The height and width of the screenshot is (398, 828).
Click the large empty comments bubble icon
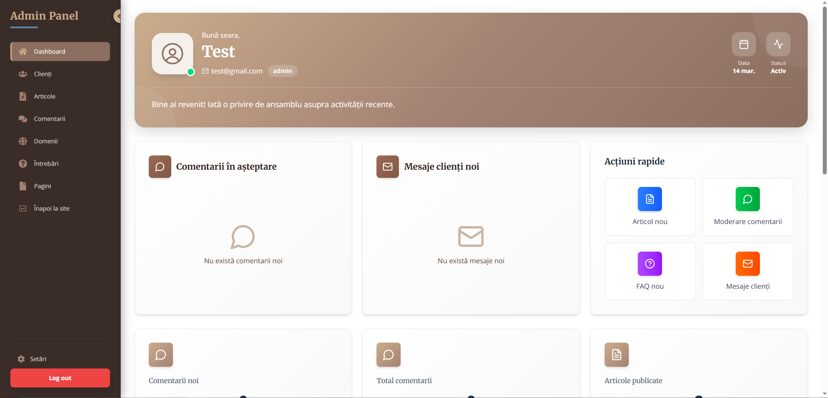[243, 237]
